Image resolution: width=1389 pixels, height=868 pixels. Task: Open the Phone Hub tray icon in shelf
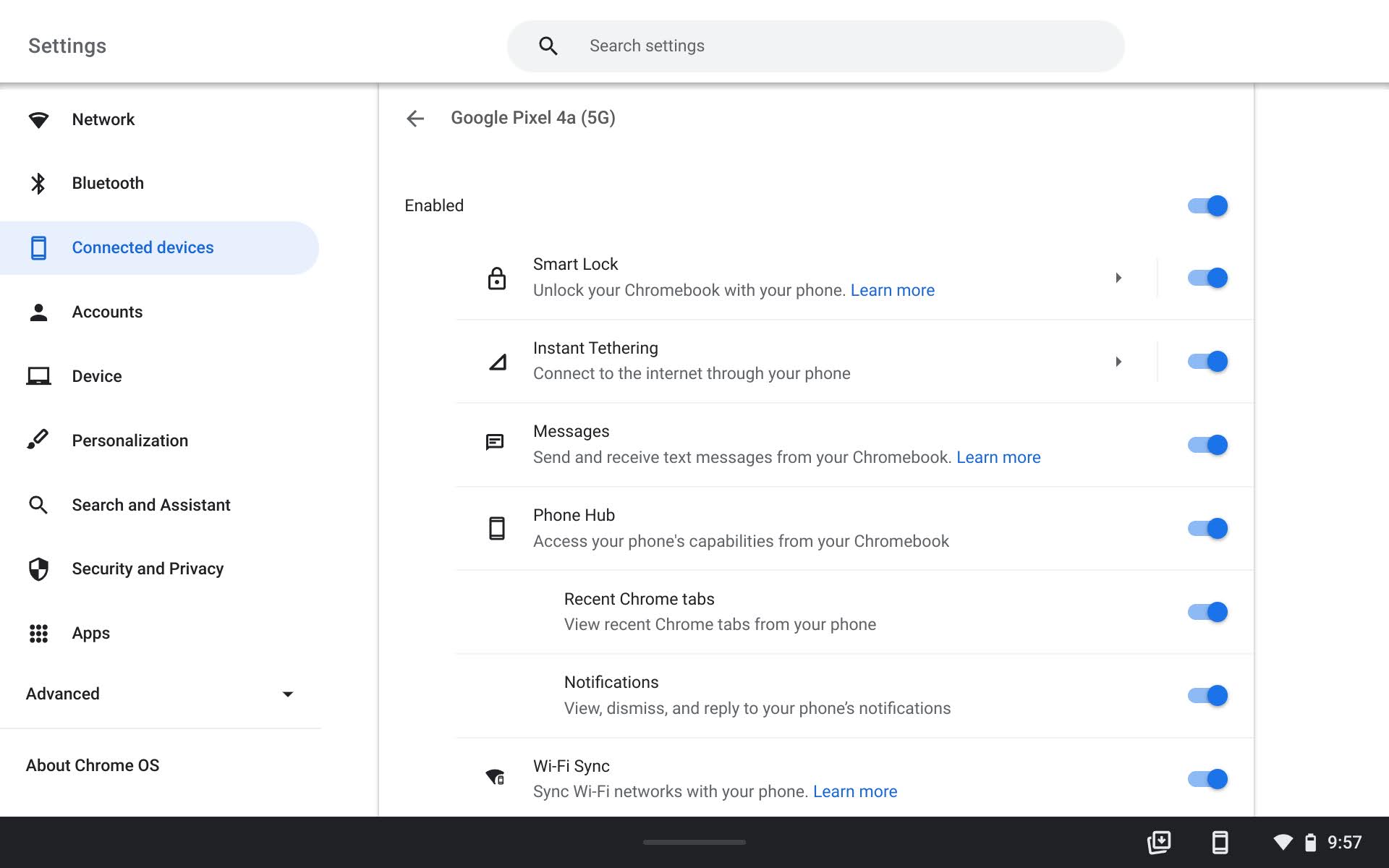click(1220, 842)
